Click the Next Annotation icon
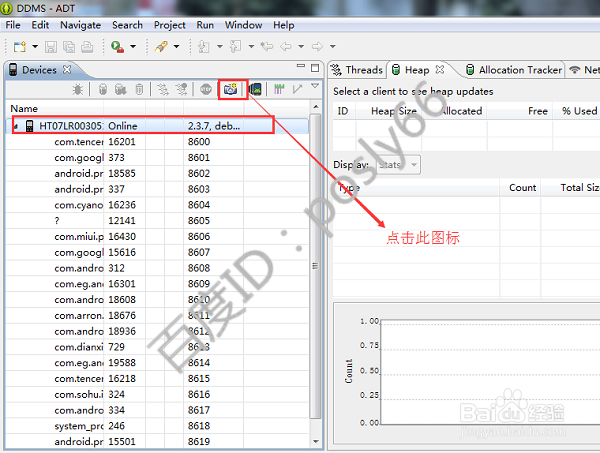Viewport: 600px width, 453px height. click(x=204, y=47)
